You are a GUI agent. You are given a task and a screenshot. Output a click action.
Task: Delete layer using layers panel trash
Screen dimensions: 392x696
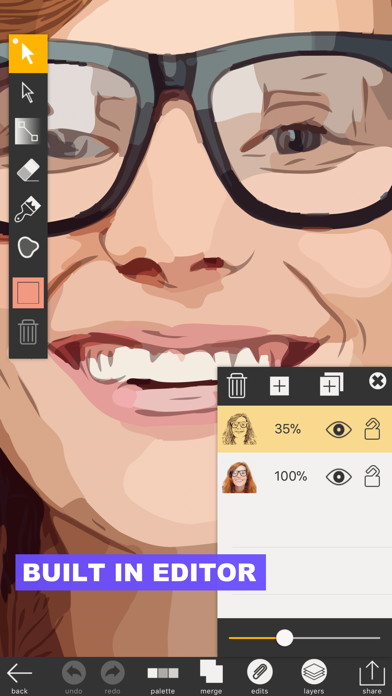point(237,385)
